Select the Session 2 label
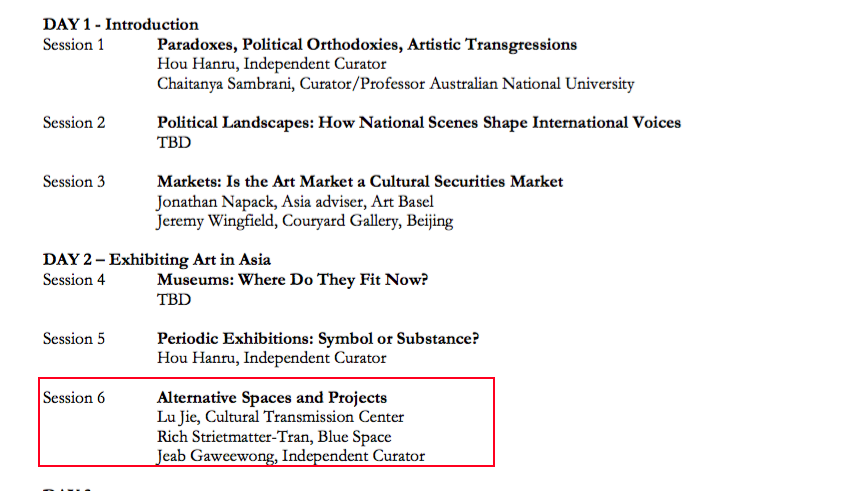 coord(74,123)
